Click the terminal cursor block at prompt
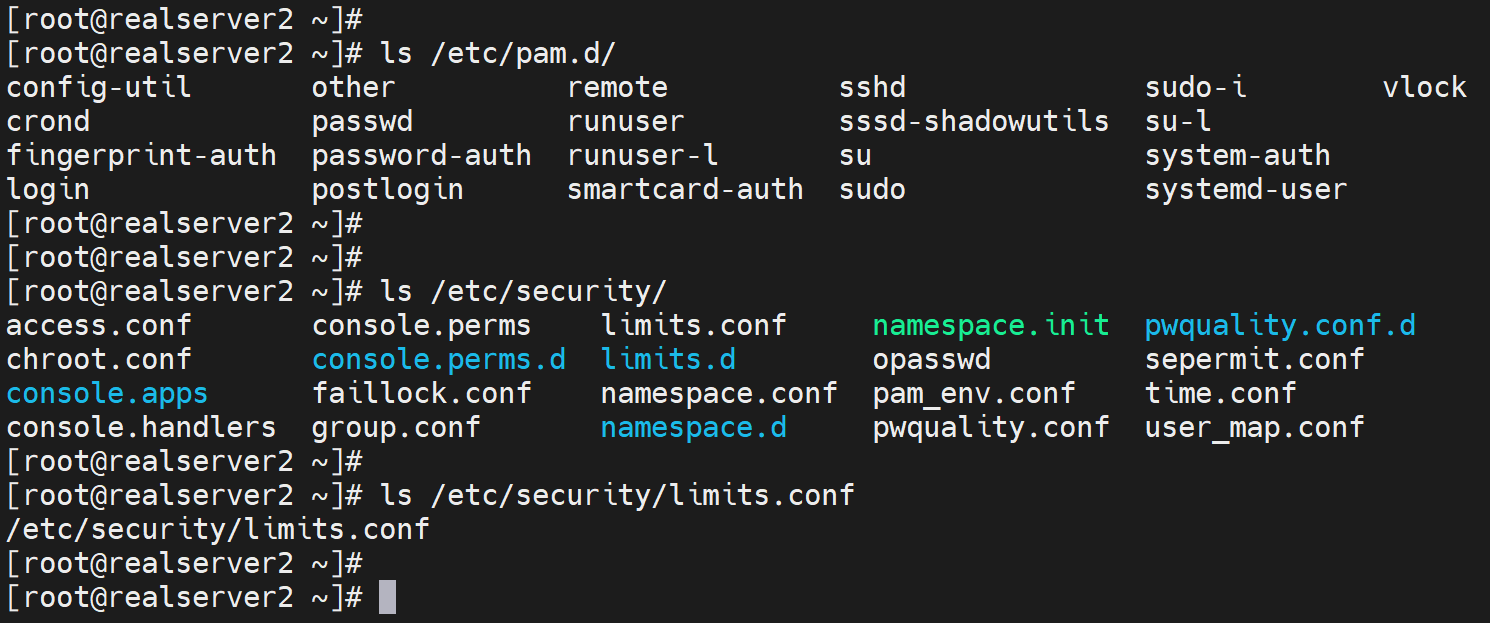 pos(388,598)
